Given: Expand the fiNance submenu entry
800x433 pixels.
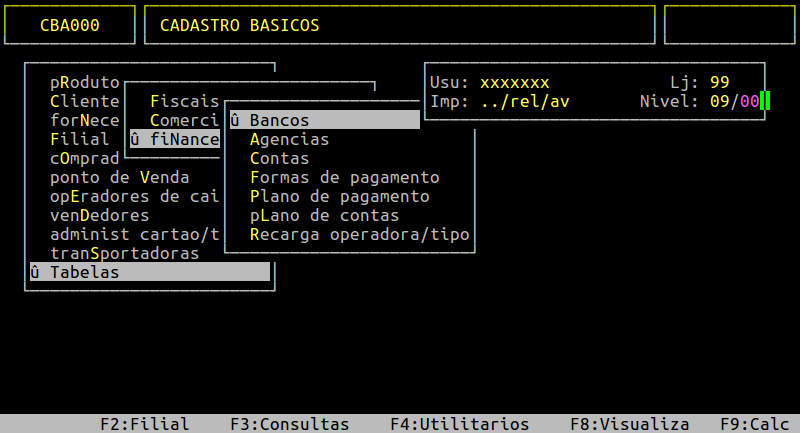Looking at the screenshot, I should [x=174, y=139].
